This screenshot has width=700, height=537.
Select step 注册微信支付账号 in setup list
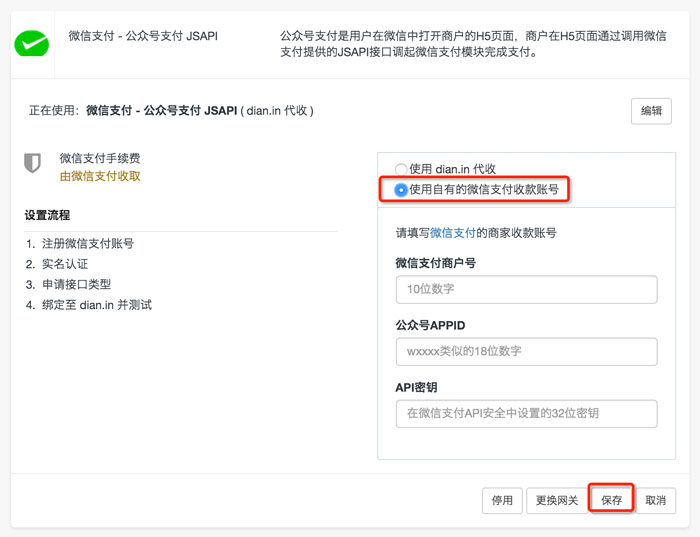[x=88, y=243]
